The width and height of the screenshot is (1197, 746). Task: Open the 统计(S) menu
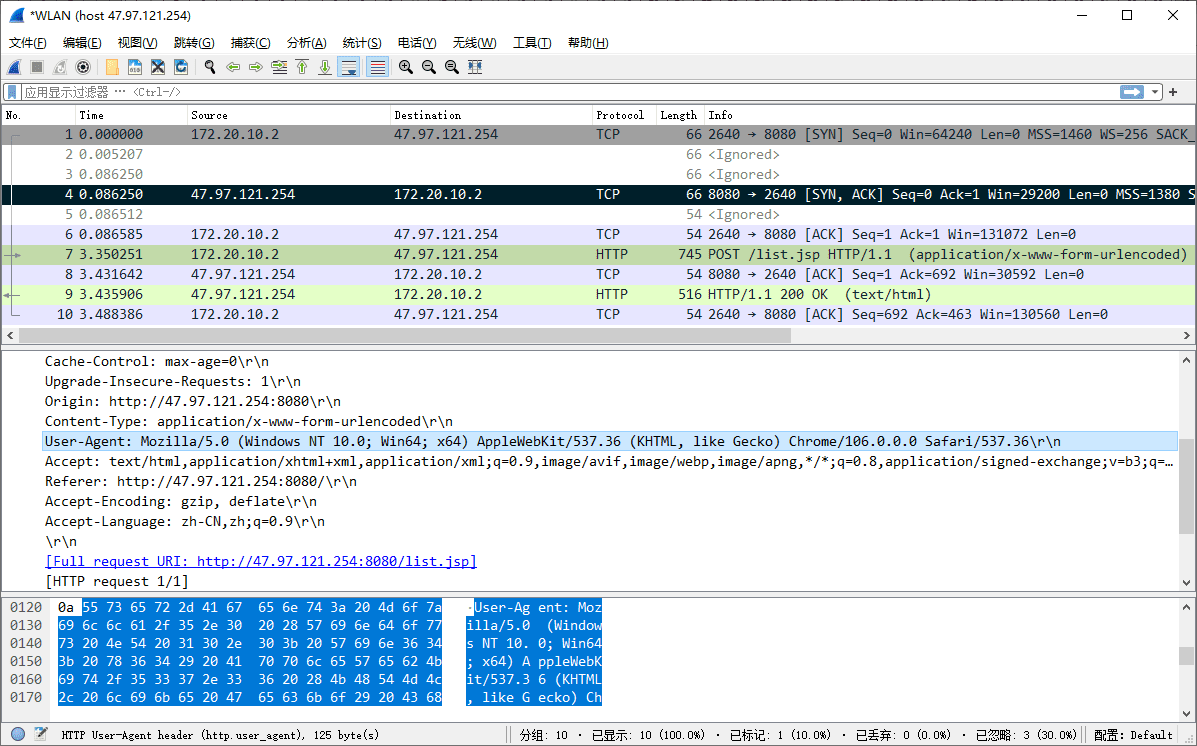click(x=361, y=43)
